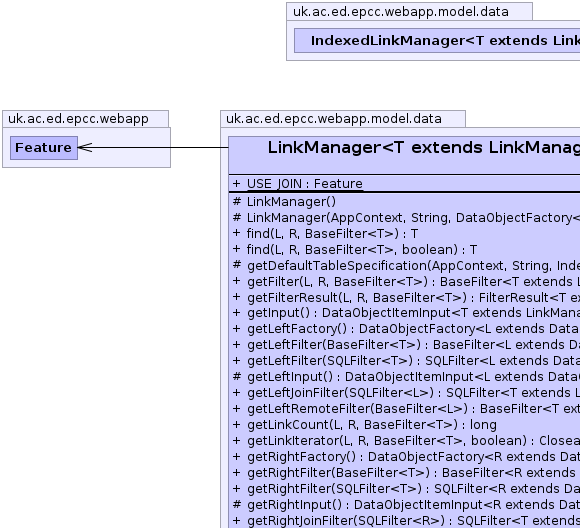Select the LinkManager() constructor entry
This screenshot has width=580, height=528.
pos(284,202)
